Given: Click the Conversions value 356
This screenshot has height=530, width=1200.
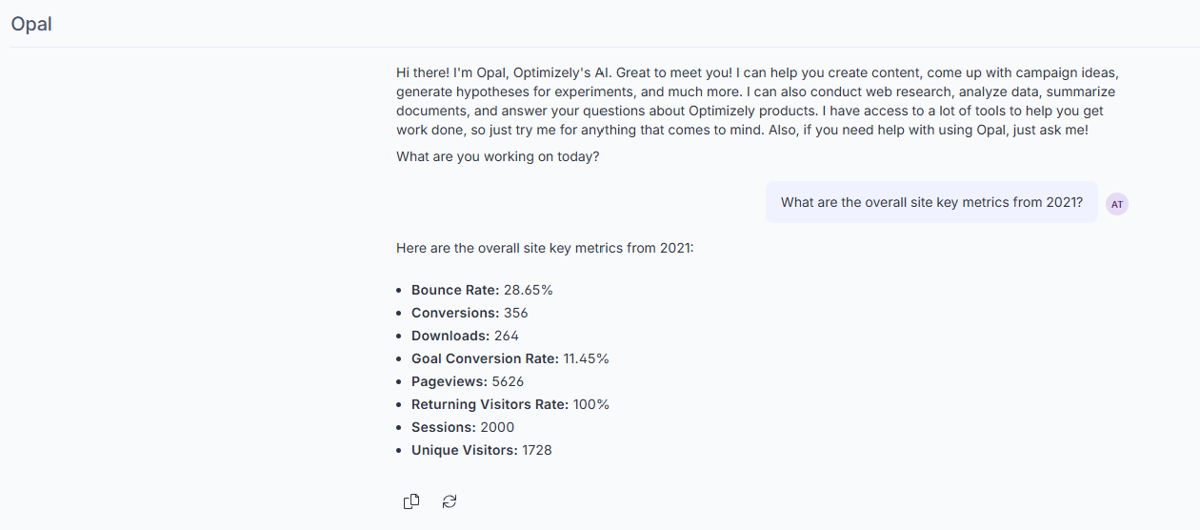Looking at the screenshot, I should coord(516,313).
